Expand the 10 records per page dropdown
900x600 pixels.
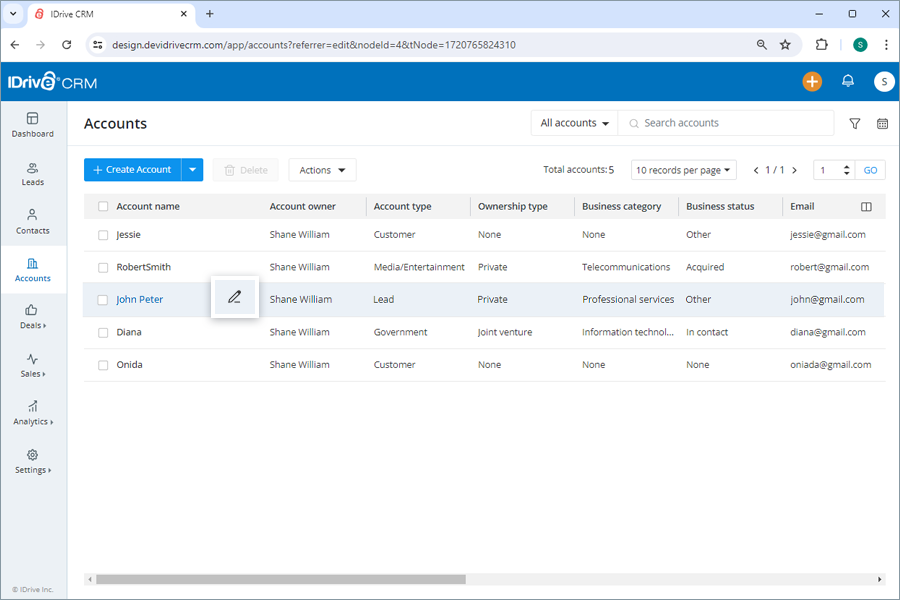(683, 169)
